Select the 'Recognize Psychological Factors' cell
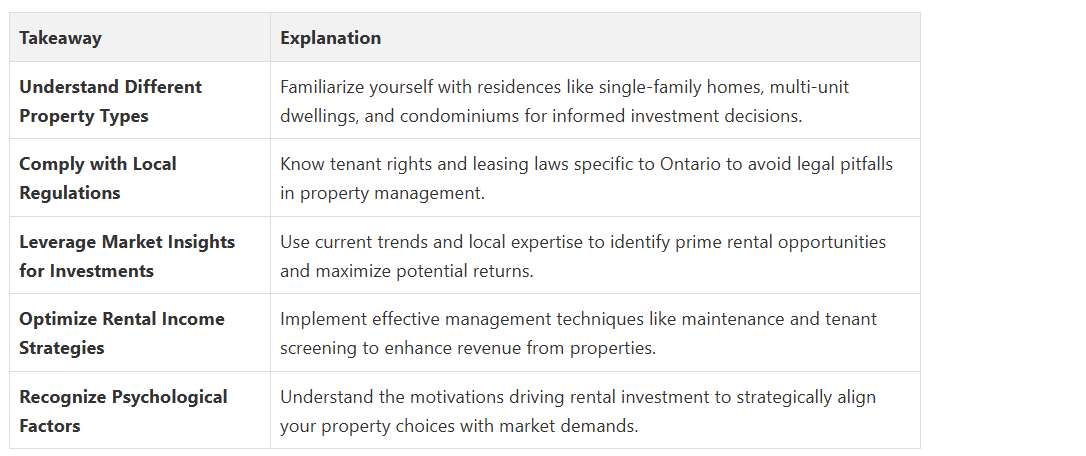Viewport: 1086px width, 456px height. pos(123,411)
